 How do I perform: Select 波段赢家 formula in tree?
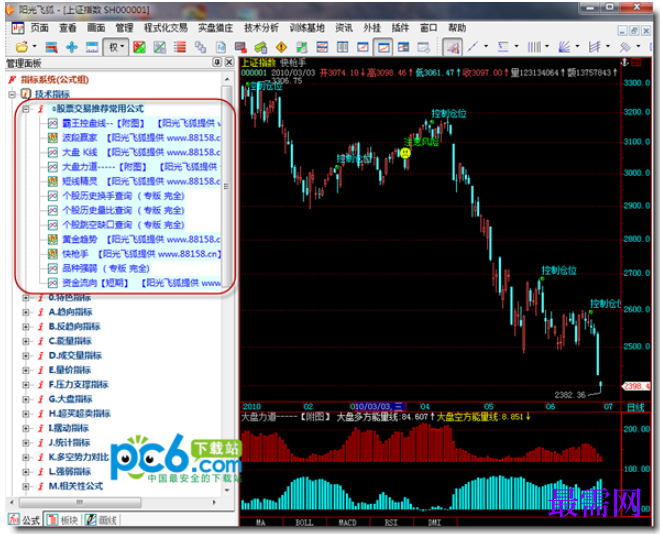(x=141, y=138)
